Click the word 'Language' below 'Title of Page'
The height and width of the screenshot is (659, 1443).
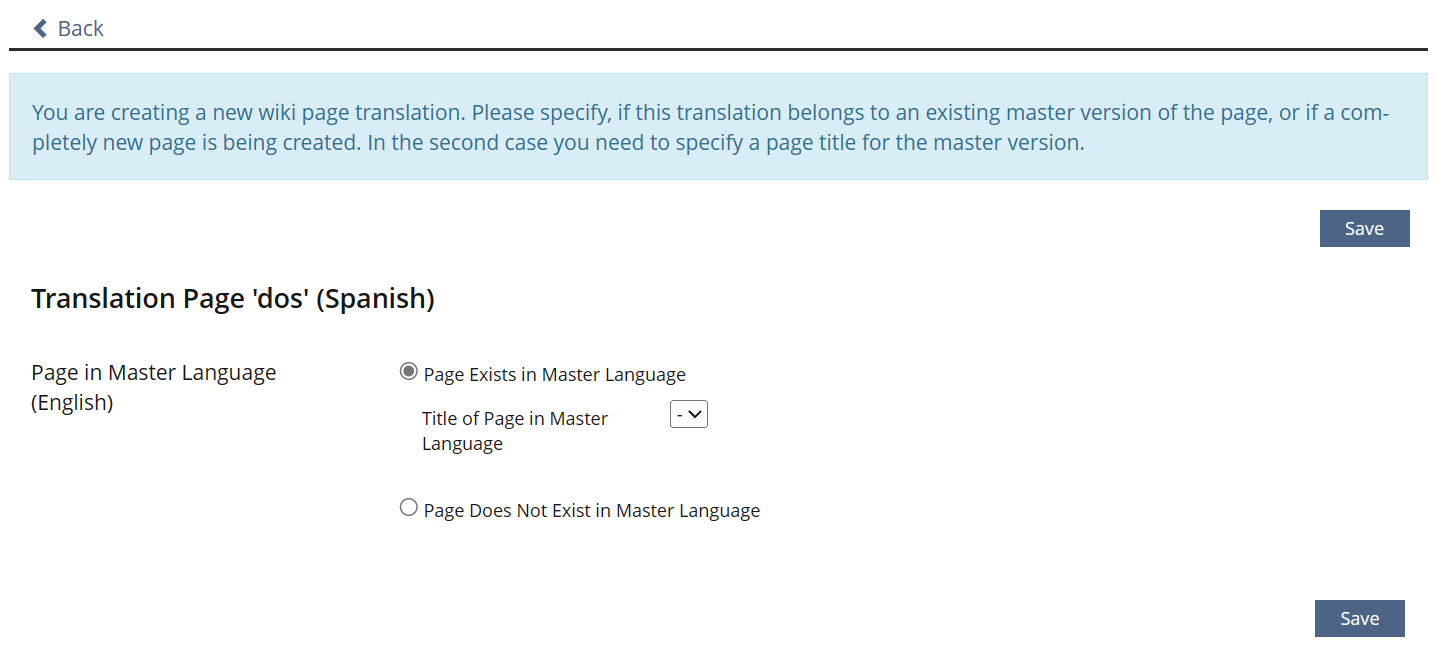[x=462, y=444]
